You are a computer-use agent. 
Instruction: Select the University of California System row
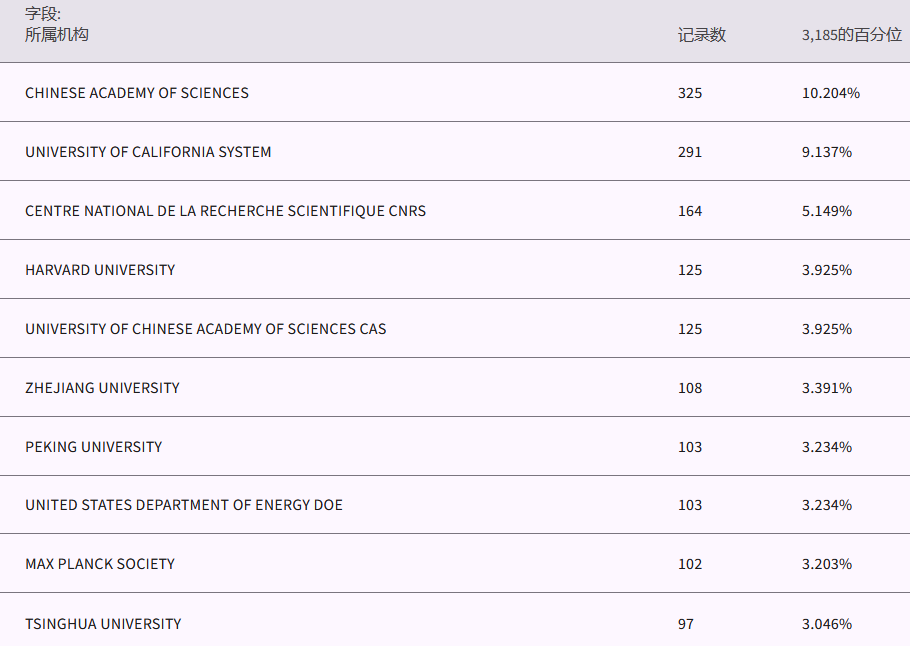(148, 152)
